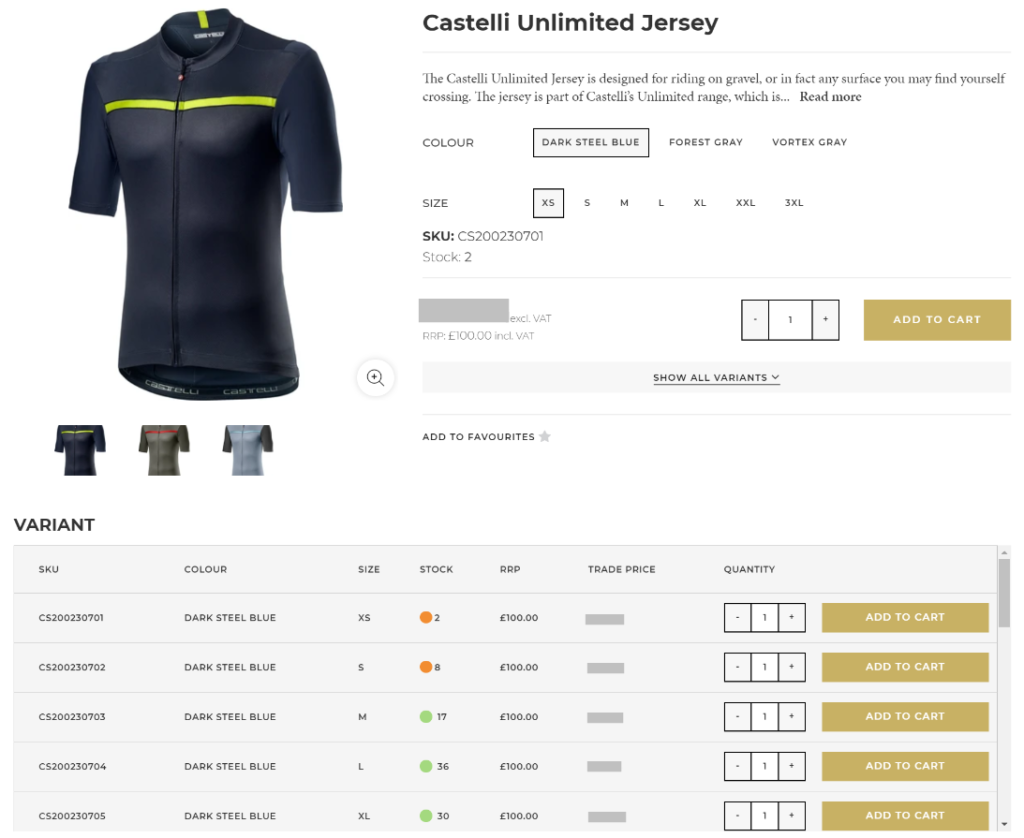Increase main product quantity with plus

tap(825, 319)
